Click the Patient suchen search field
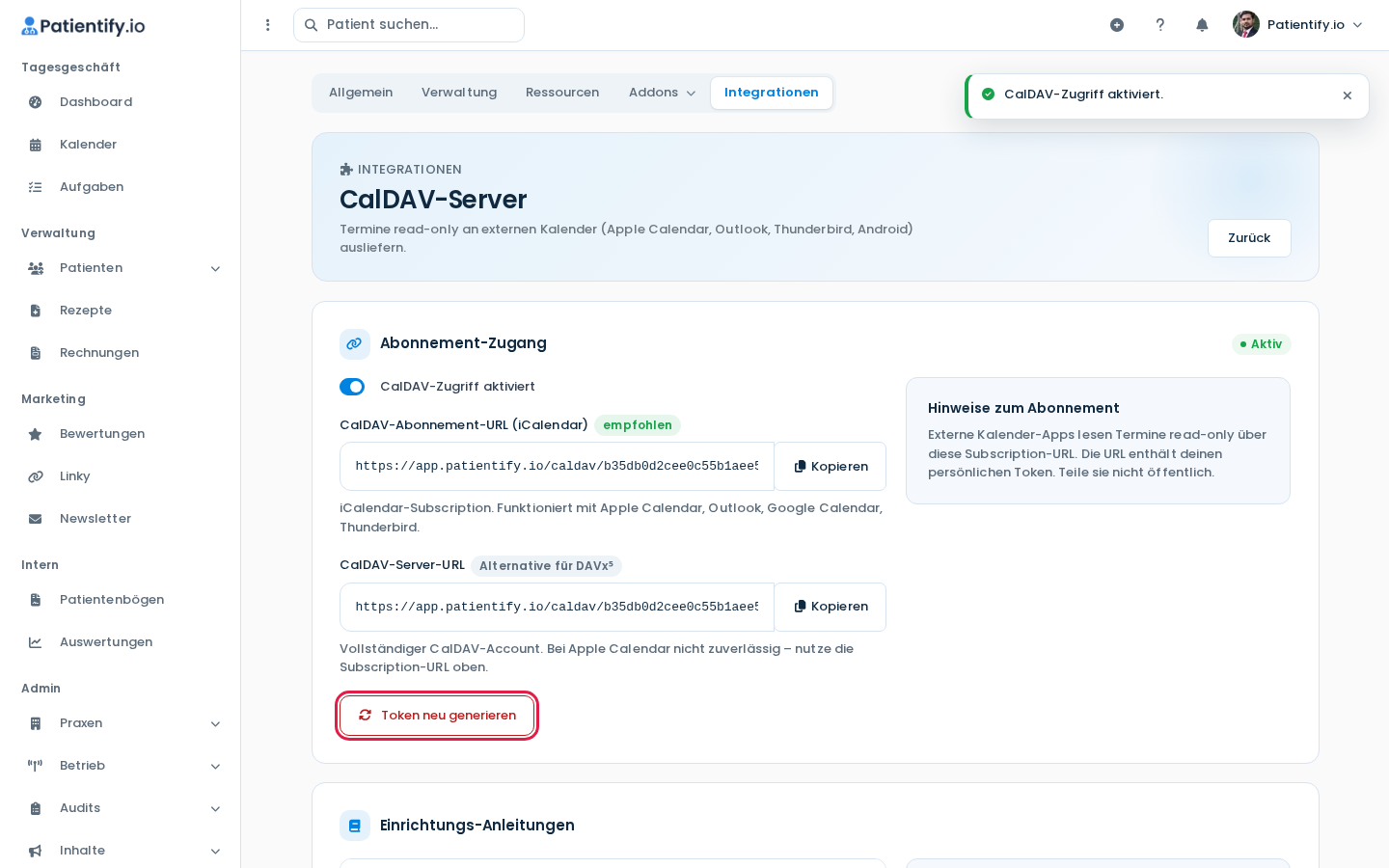 (409, 25)
